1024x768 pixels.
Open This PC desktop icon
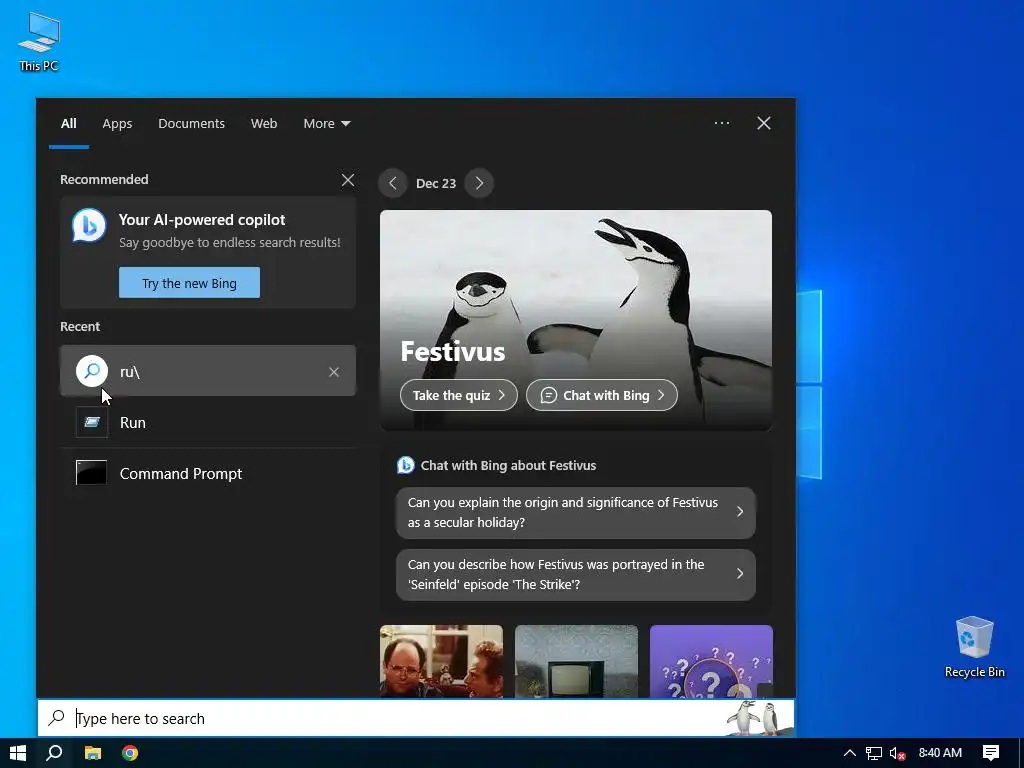[39, 41]
